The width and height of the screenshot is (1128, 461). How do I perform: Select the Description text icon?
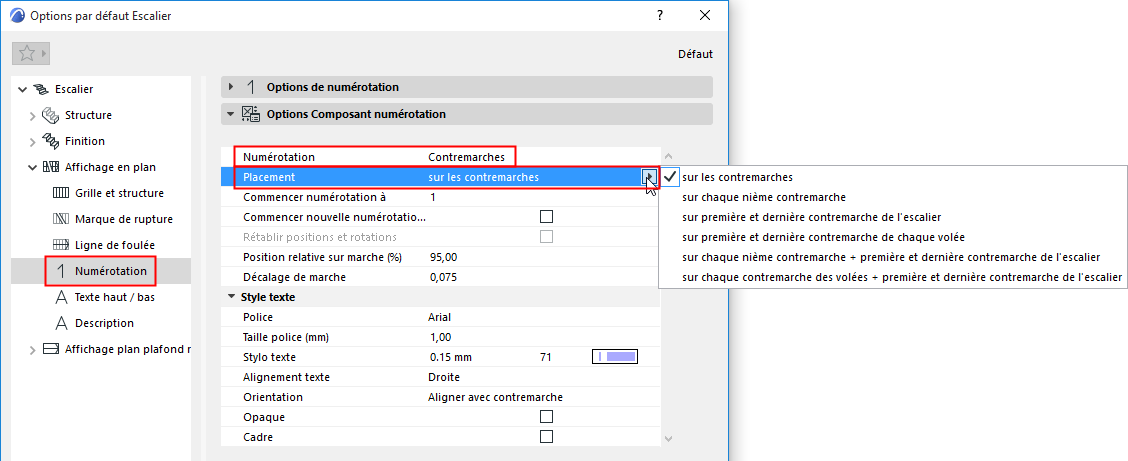coord(61,323)
